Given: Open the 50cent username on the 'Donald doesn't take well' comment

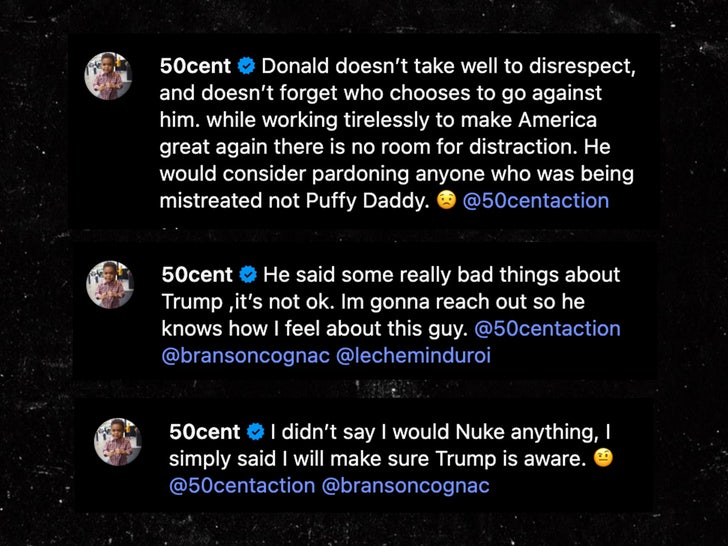Looking at the screenshot, I should [x=196, y=67].
